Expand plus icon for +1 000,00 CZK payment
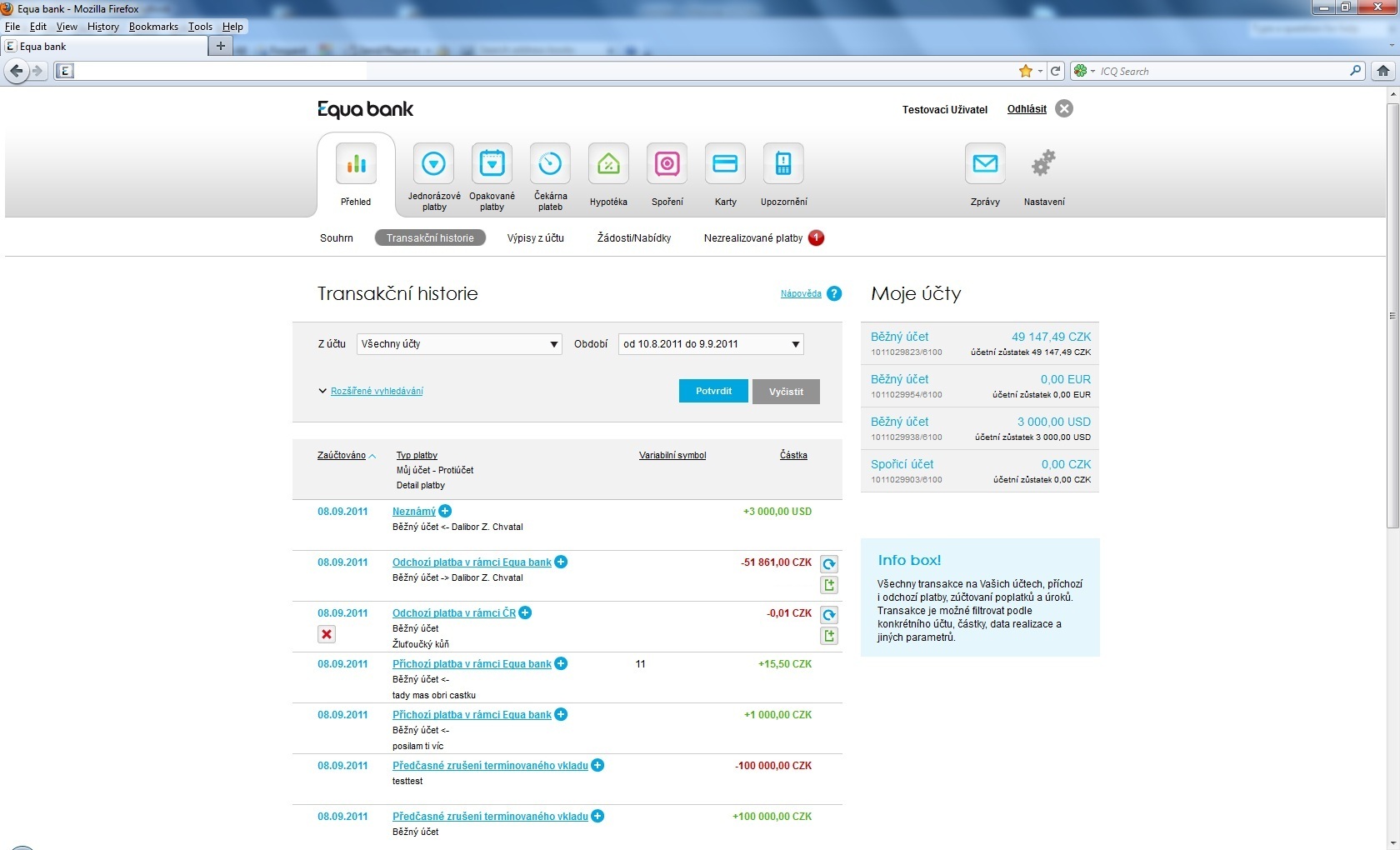 click(561, 714)
